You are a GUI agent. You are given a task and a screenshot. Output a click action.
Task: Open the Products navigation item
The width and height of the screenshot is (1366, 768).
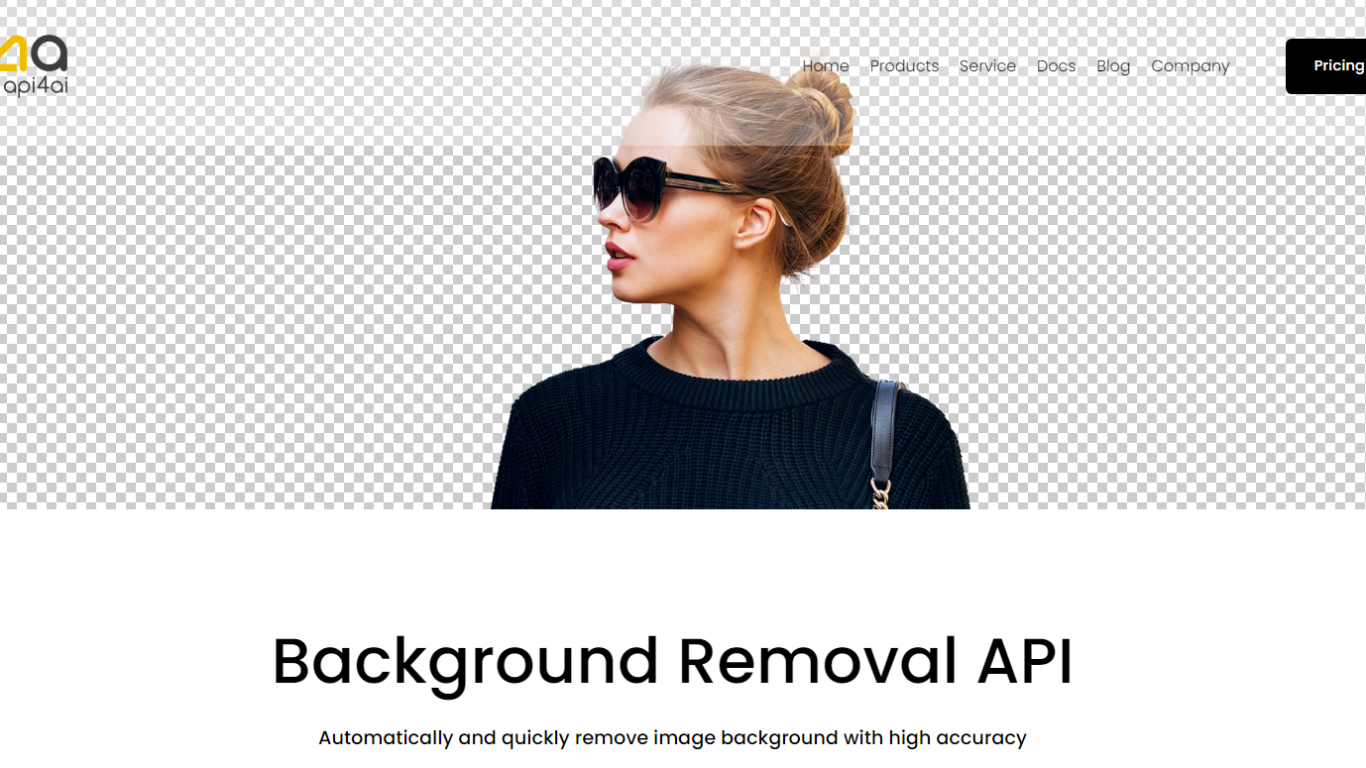(x=904, y=66)
